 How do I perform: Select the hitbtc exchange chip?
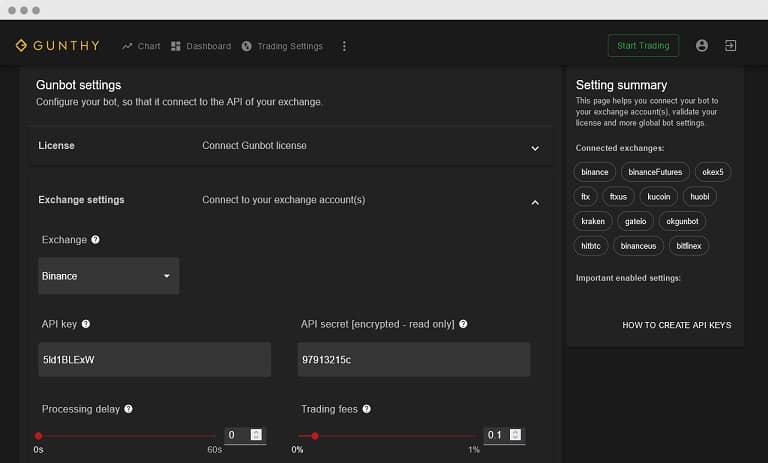pyautogui.click(x=591, y=245)
